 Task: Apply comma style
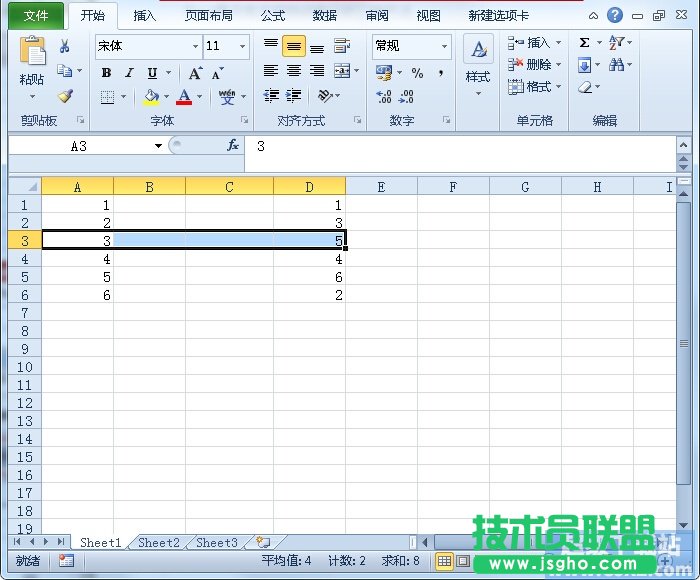(441, 73)
